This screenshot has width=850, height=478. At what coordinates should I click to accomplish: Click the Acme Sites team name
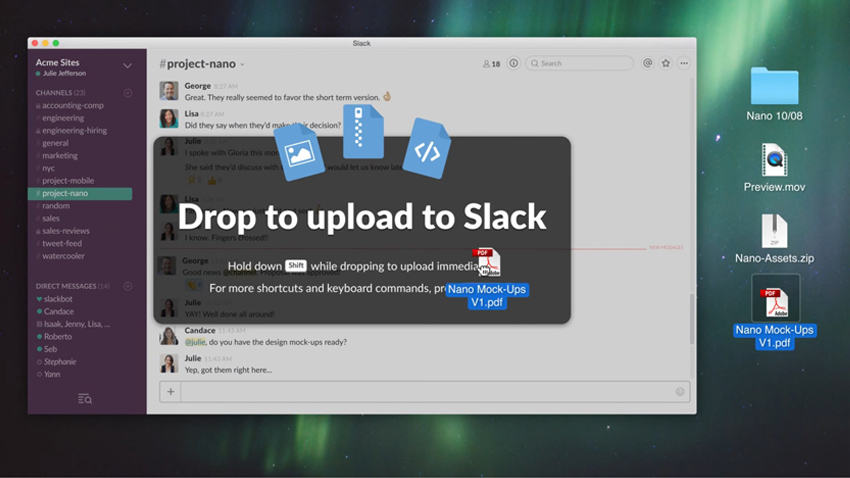click(57, 62)
